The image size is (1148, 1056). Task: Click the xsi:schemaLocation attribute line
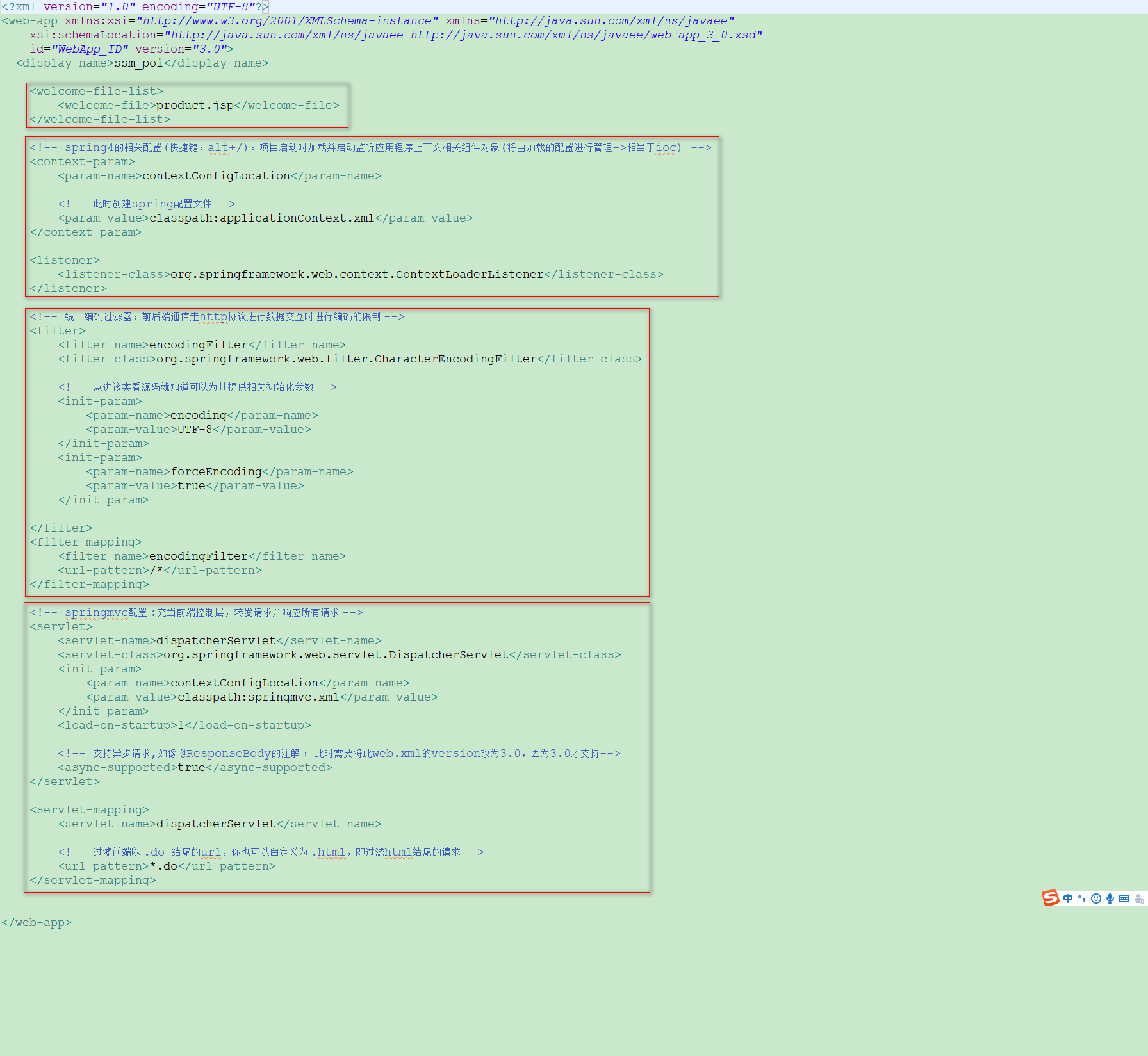tap(396, 35)
